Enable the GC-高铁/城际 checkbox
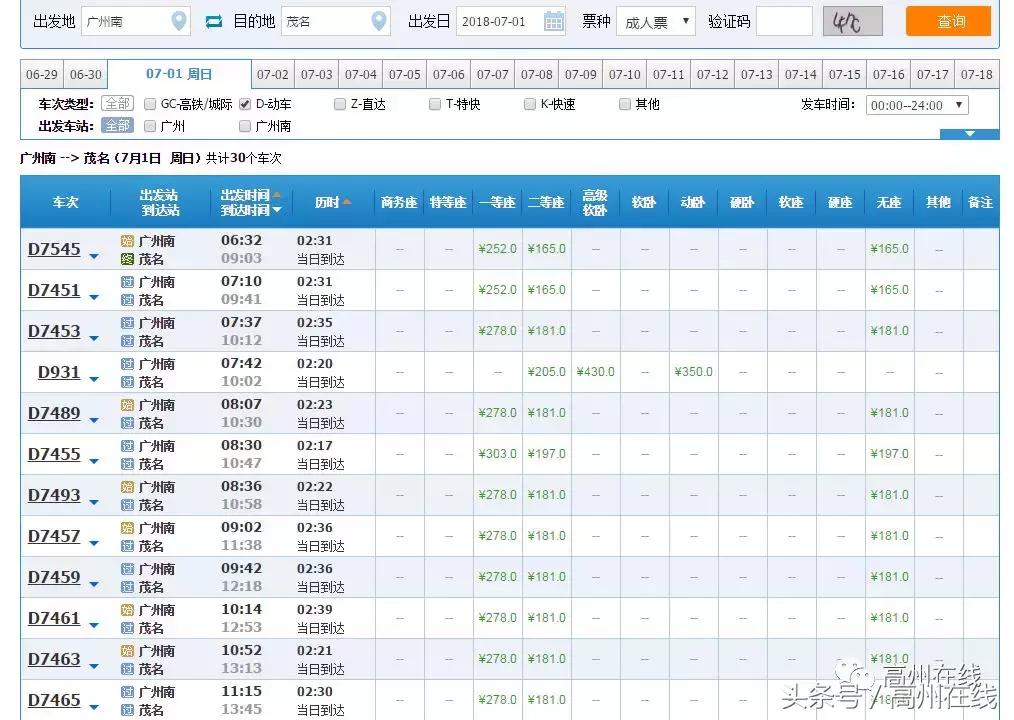Screen dimensions: 1014x720 (x=150, y=104)
